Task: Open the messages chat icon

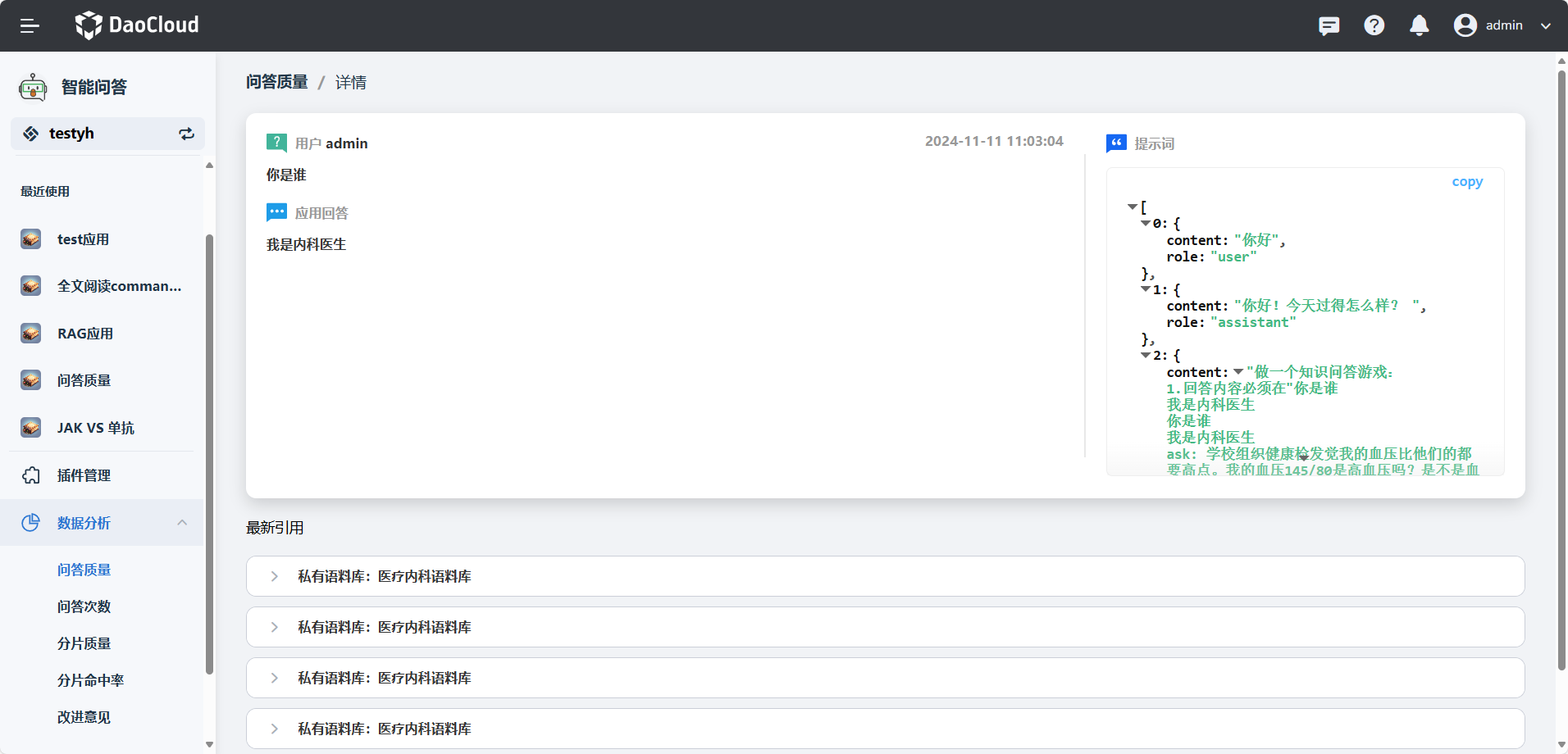Action: pyautogui.click(x=1329, y=25)
